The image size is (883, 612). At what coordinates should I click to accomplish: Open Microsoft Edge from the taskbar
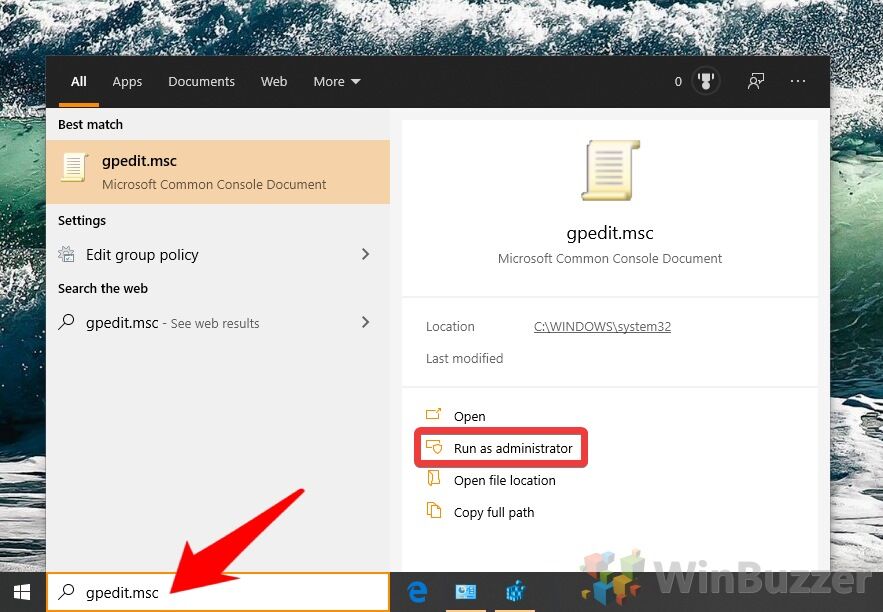click(x=417, y=592)
